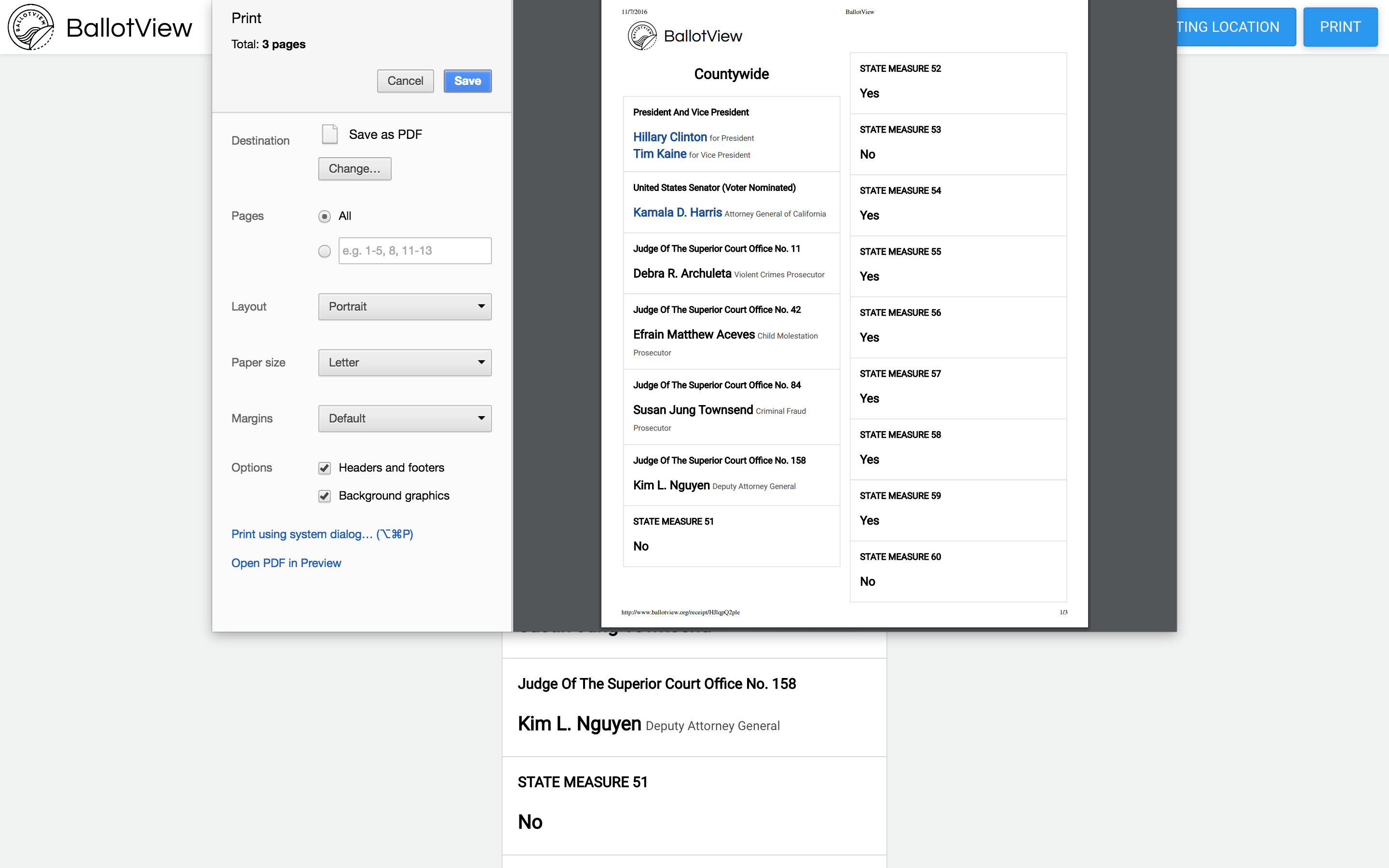This screenshot has height=868, width=1389.
Task: Click the Change destination button
Action: [354, 169]
